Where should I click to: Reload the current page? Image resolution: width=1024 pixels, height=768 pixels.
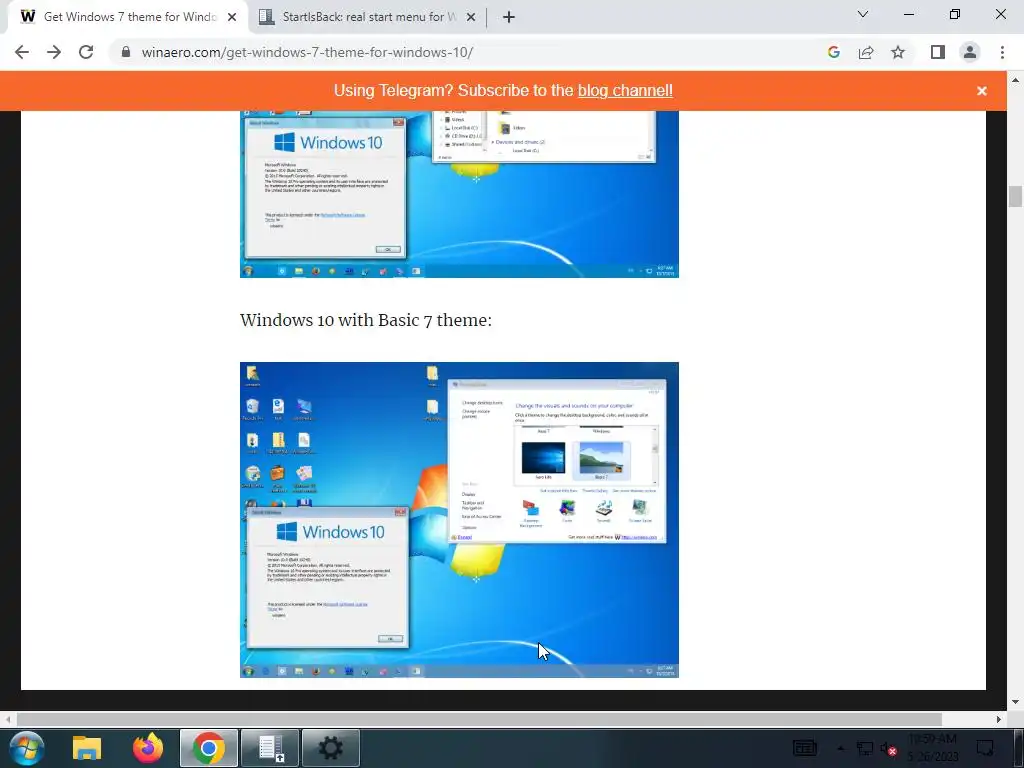(86, 52)
